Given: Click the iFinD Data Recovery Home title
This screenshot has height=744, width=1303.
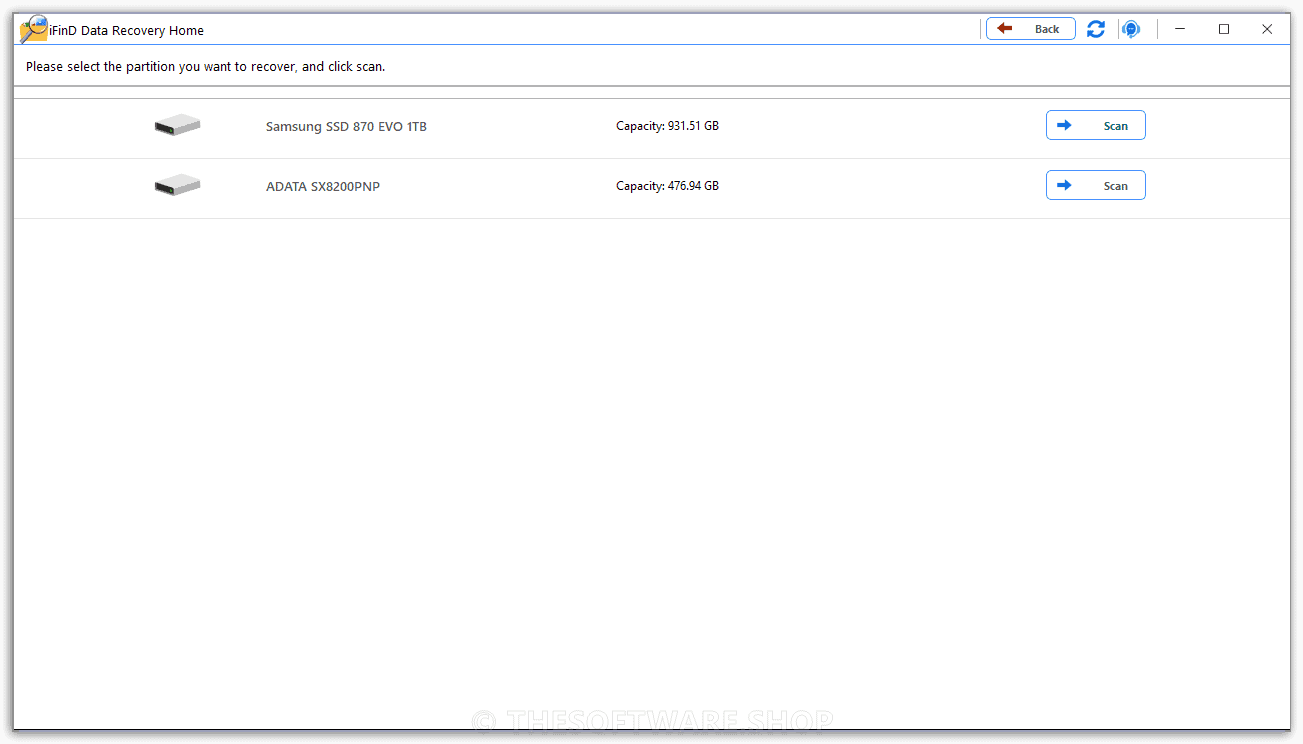Looking at the screenshot, I should [127, 30].
